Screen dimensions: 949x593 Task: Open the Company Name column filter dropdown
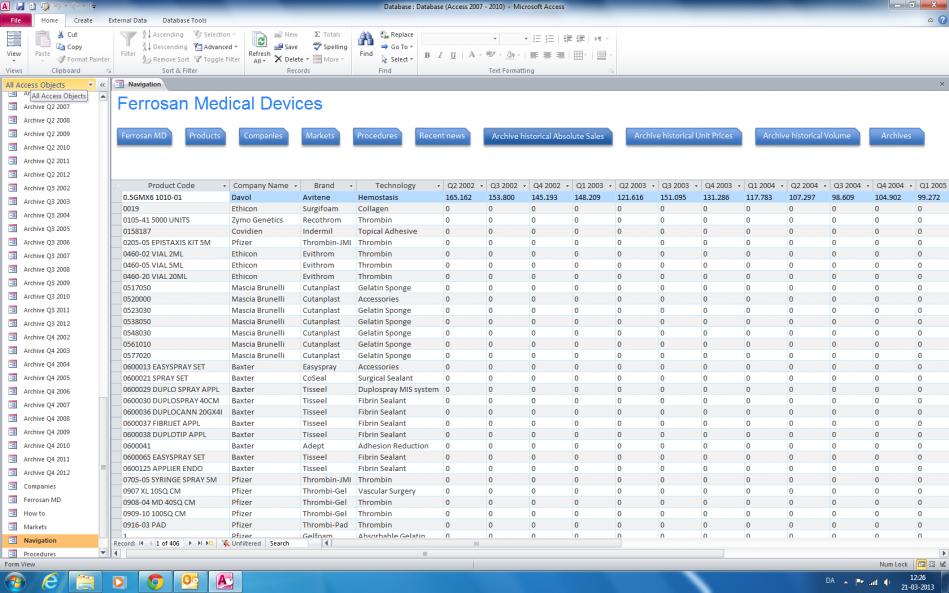tap(296, 186)
